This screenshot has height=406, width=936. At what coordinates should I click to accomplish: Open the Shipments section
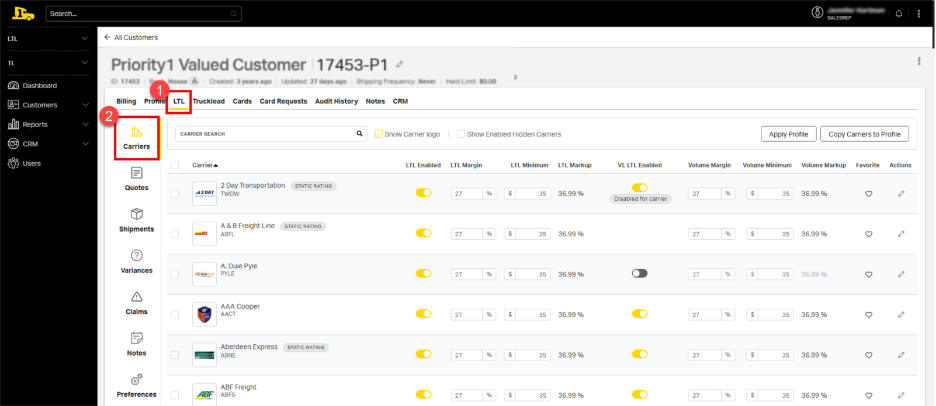pyautogui.click(x=136, y=220)
